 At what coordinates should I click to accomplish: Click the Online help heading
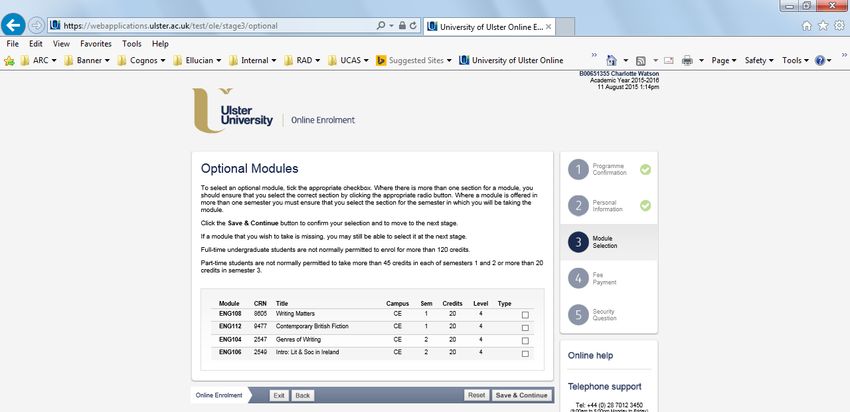coord(590,356)
